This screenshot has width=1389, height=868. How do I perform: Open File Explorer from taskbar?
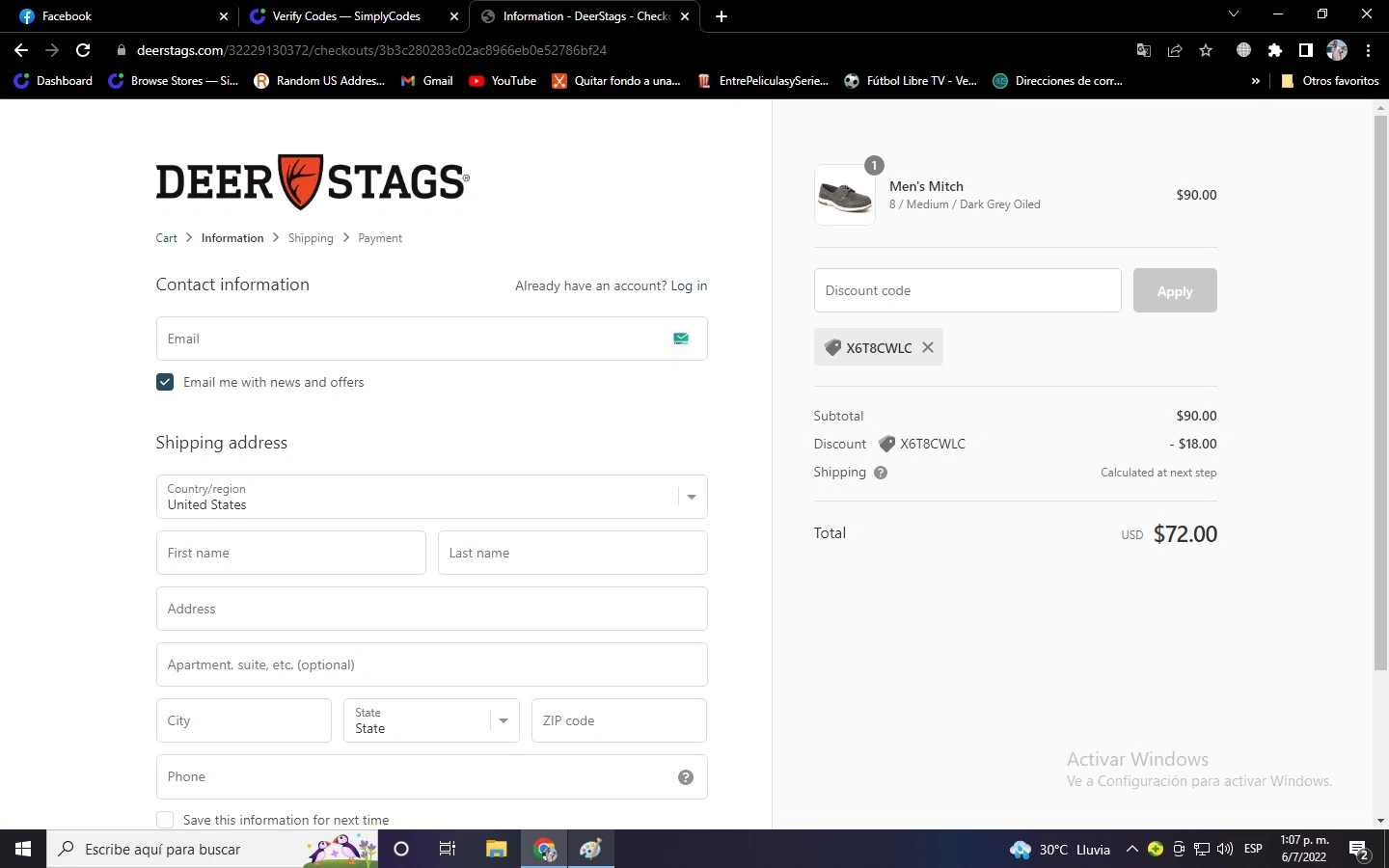coord(496,849)
